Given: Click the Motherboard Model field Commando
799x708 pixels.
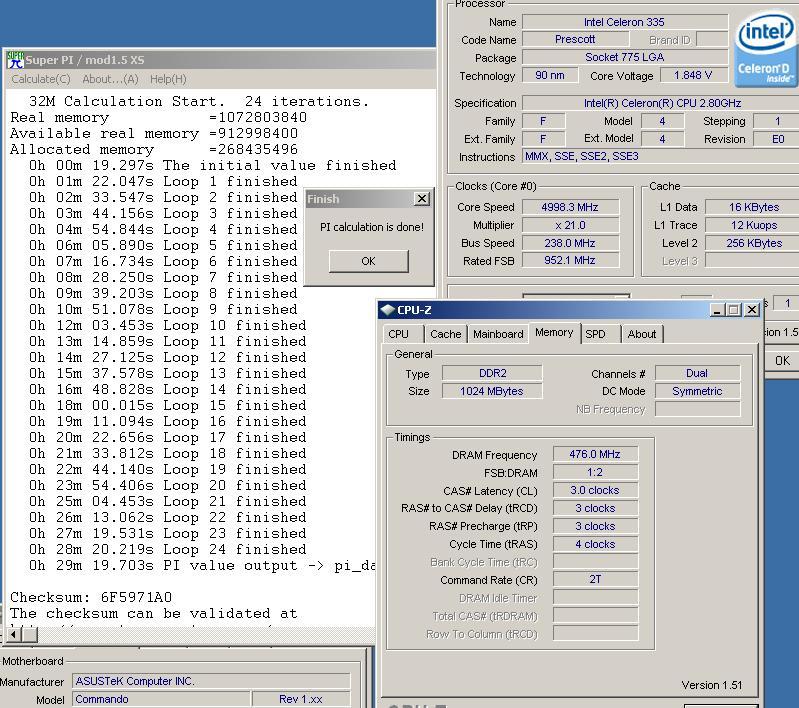Looking at the screenshot, I should 161,699.
